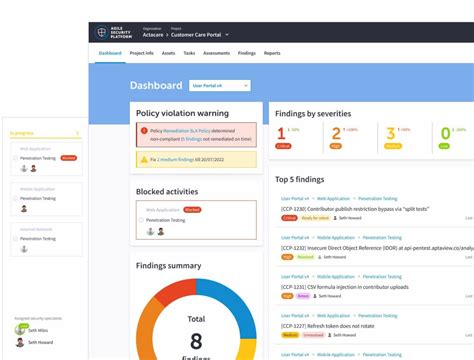Open finding CCP-1227 Refresh token does not rotate
Screen dimensions: 474x360
coord(328,326)
